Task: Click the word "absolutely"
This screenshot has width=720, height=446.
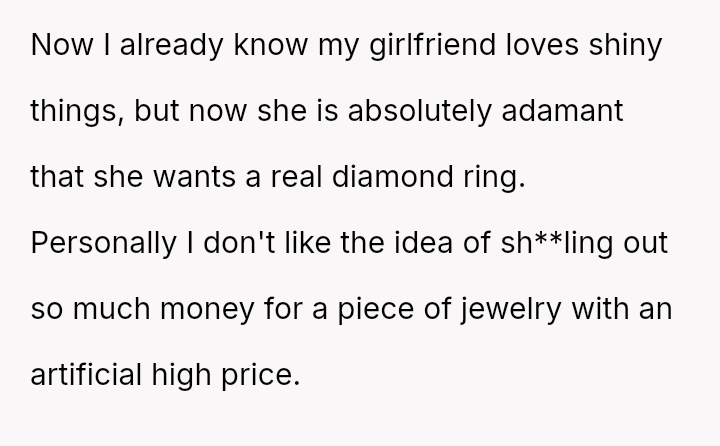Action: (x=420, y=111)
